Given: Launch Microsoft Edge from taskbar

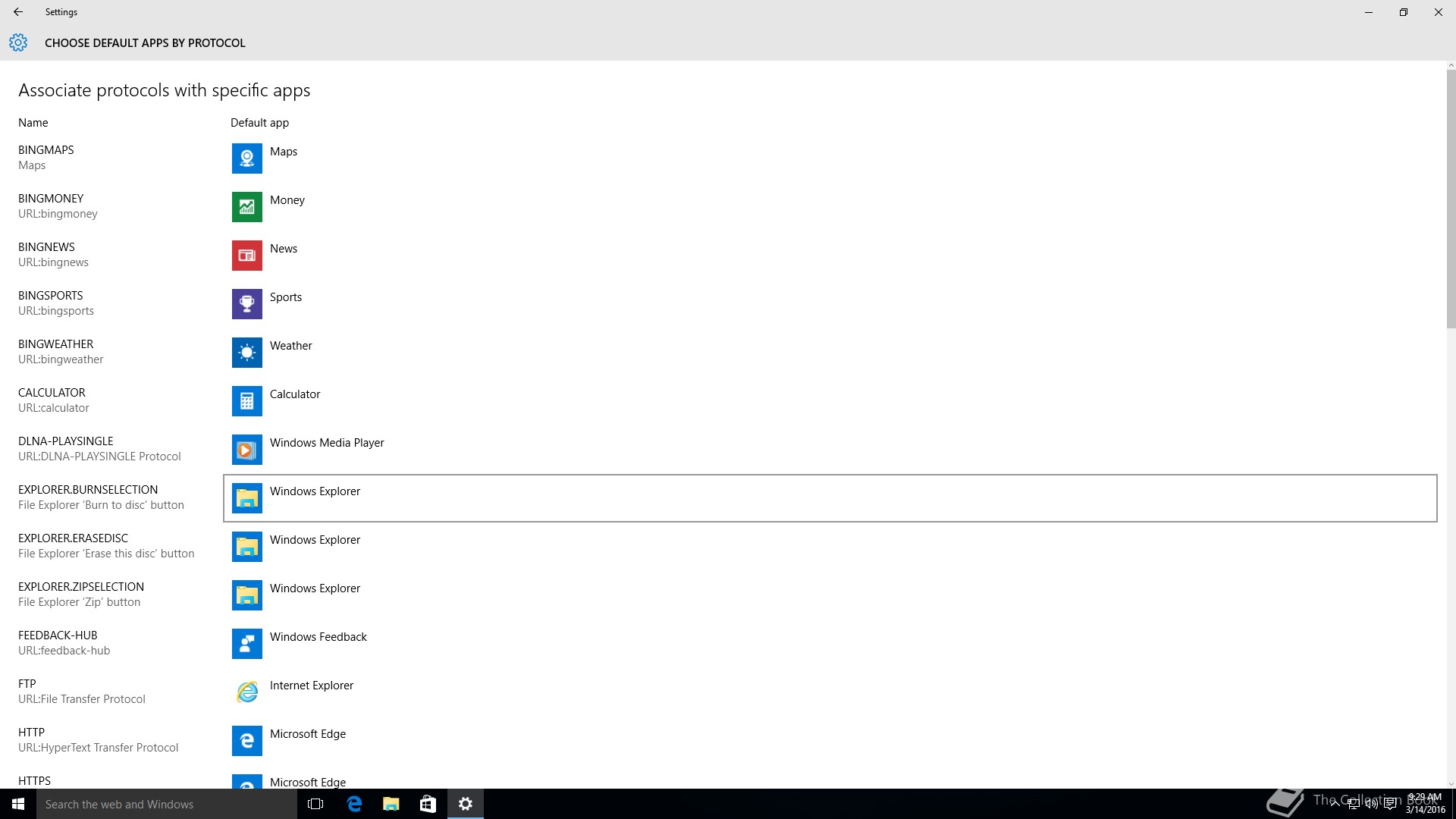Looking at the screenshot, I should click(354, 804).
